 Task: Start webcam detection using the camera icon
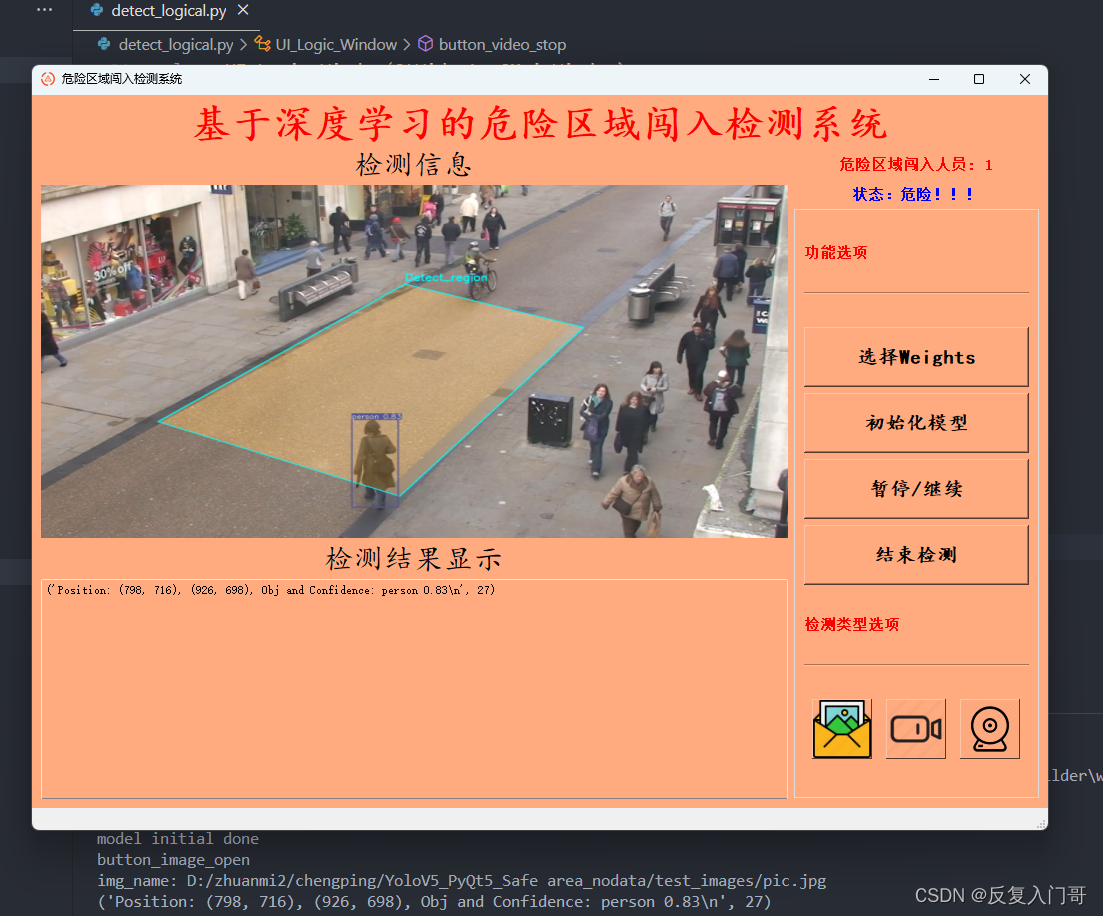pos(989,728)
